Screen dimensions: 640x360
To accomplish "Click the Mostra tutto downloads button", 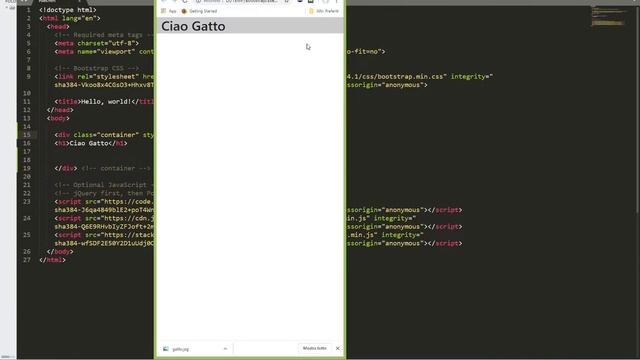I will (x=314, y=348).
